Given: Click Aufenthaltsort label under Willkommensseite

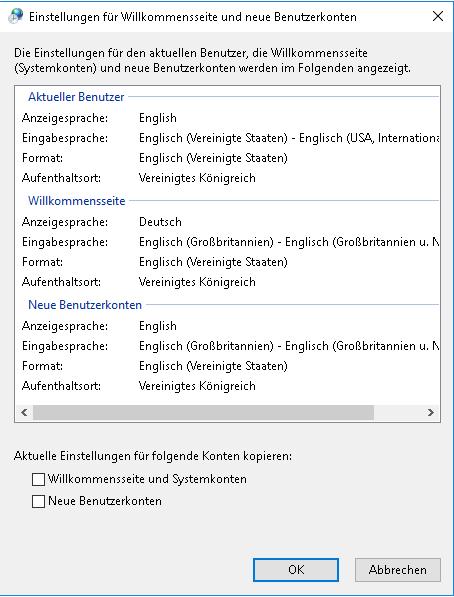Looking at the screenshot, I should tap(61, 282).
